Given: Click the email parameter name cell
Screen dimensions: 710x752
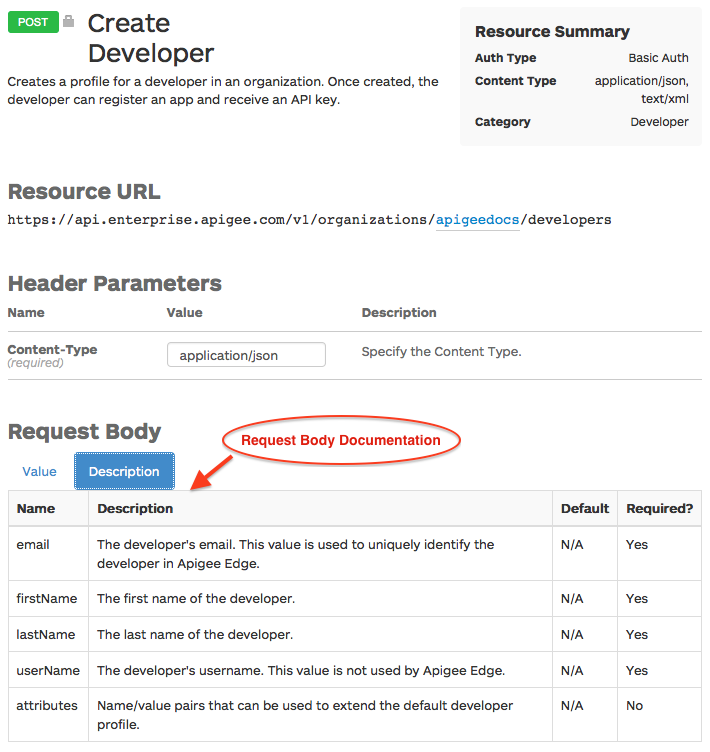Looking at the screenshot, I should pos(33,545).
